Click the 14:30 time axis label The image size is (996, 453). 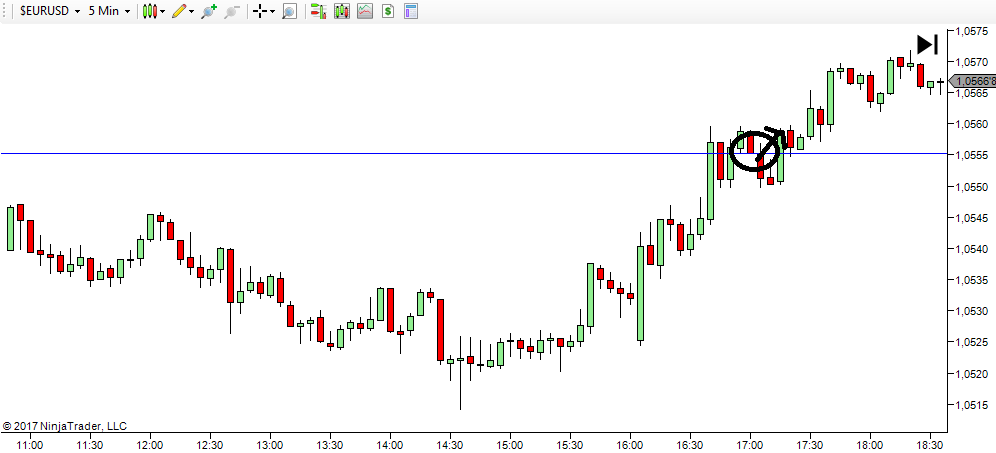point(450,444)
